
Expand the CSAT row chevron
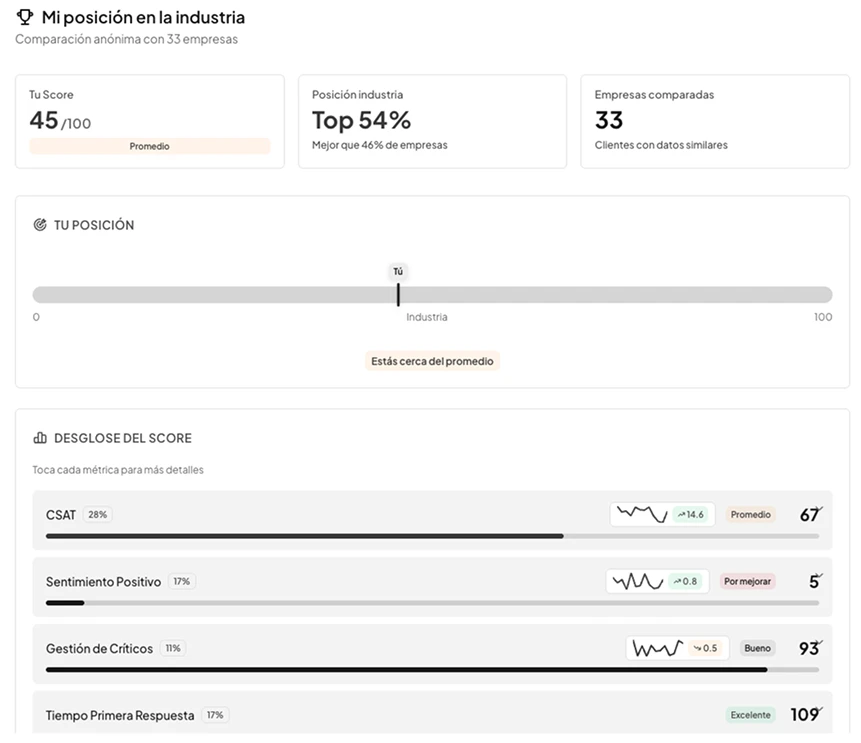pyautogui.click(x=819, y=510)
